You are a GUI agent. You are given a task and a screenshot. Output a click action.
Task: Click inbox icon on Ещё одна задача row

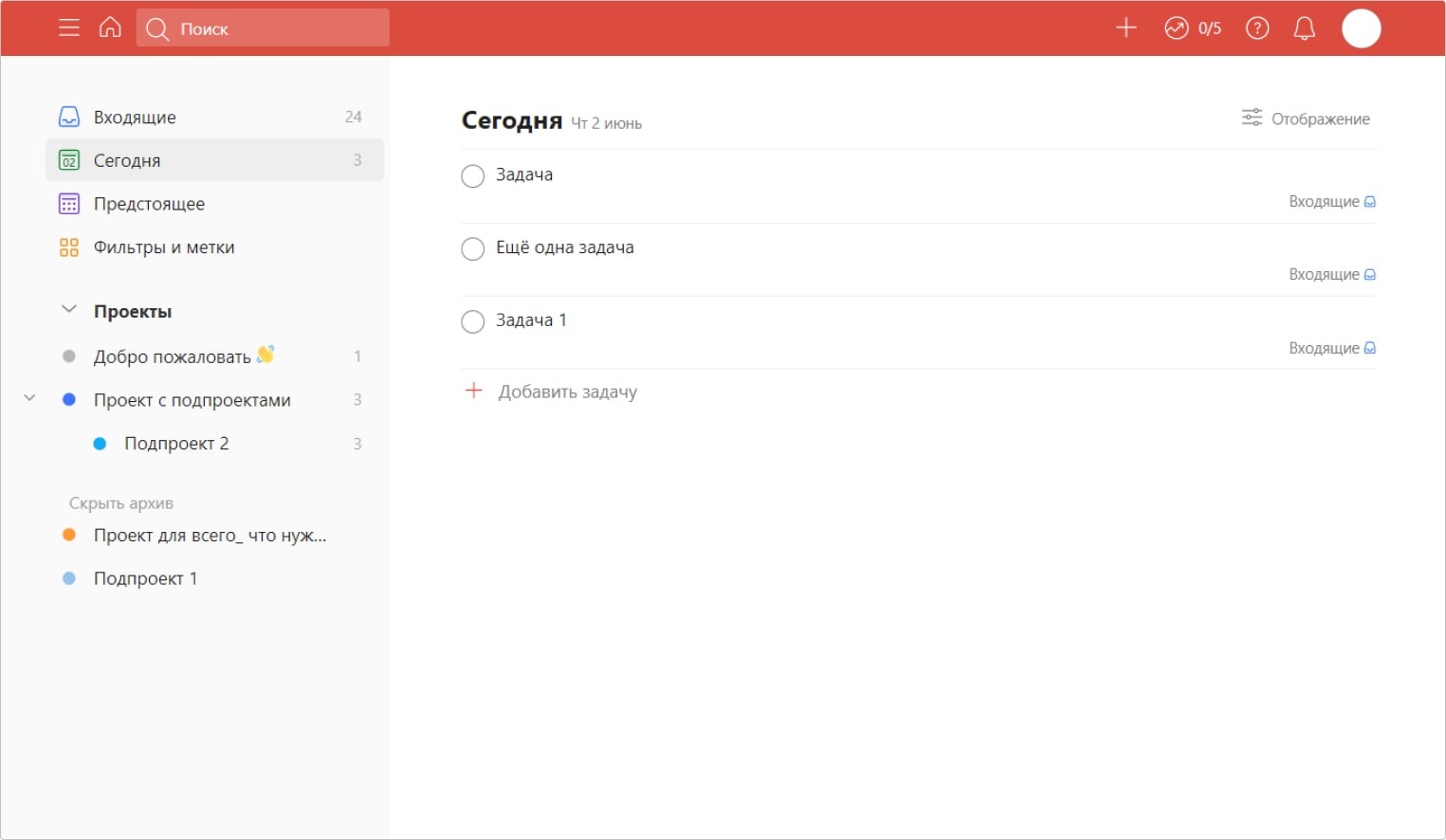coord(1370,275)
